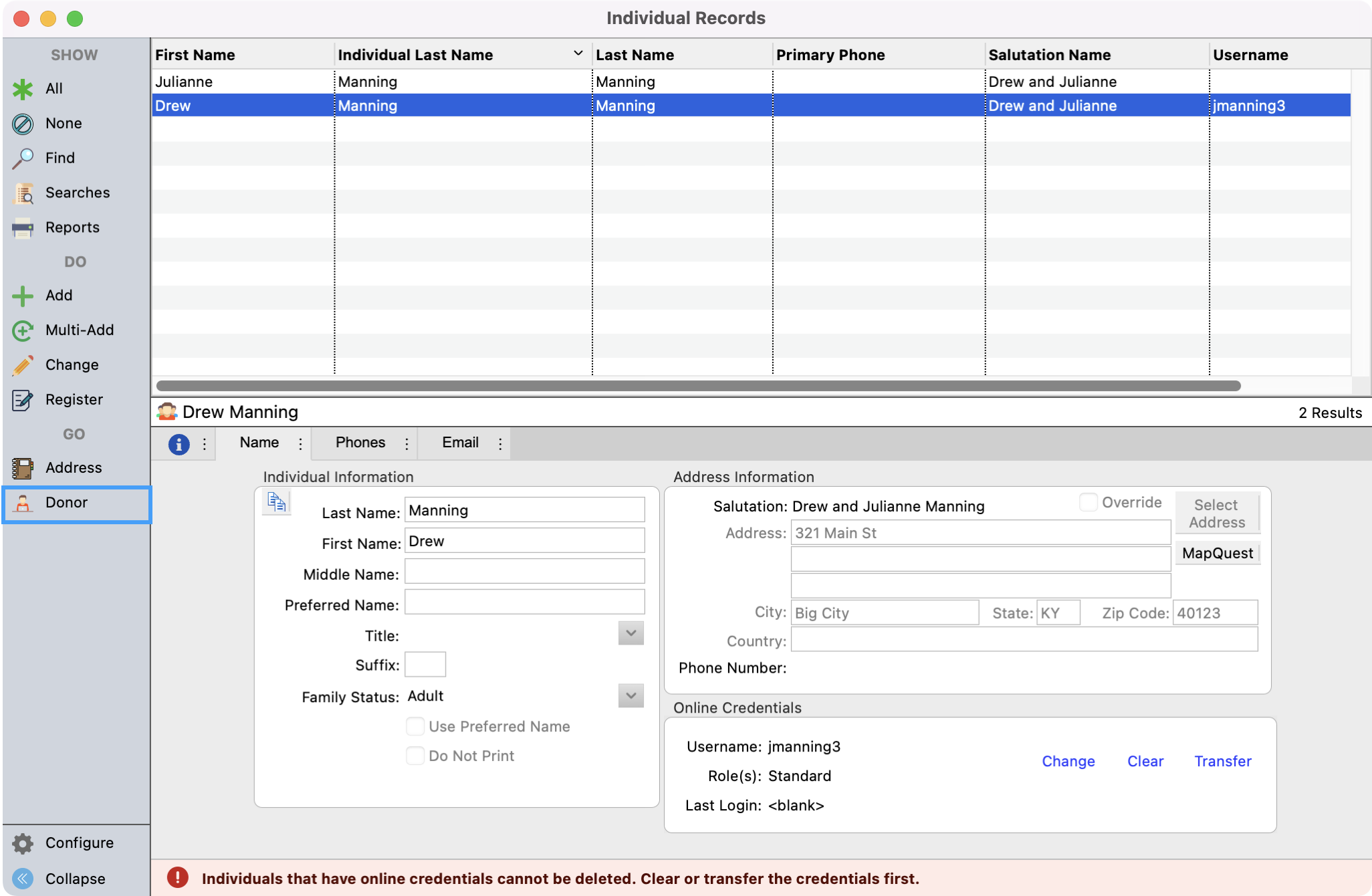Open Find with magnifying glass icon
This screenshot has width=1372, height=896.
(23, 158)
